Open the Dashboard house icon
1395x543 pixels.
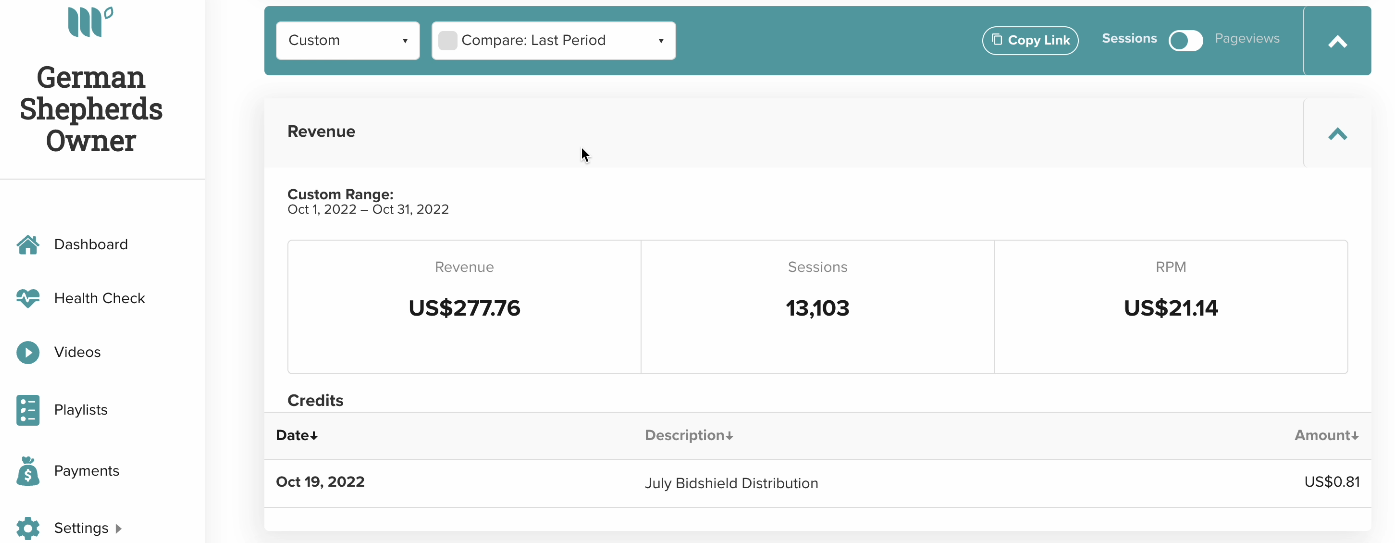pyautogui.click(x=28, y=245)
